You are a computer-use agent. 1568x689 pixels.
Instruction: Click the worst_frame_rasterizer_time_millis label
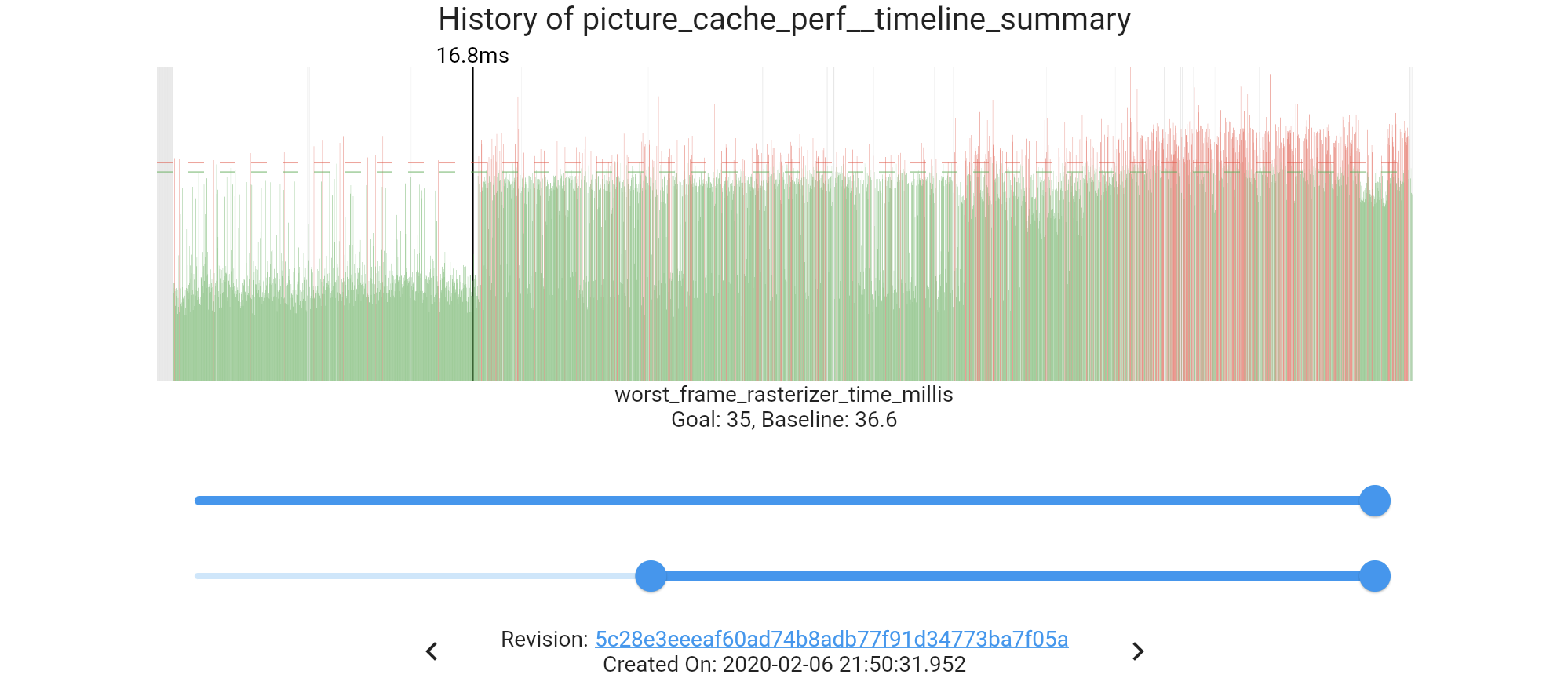pyautogui.click(x=783, y=395)
